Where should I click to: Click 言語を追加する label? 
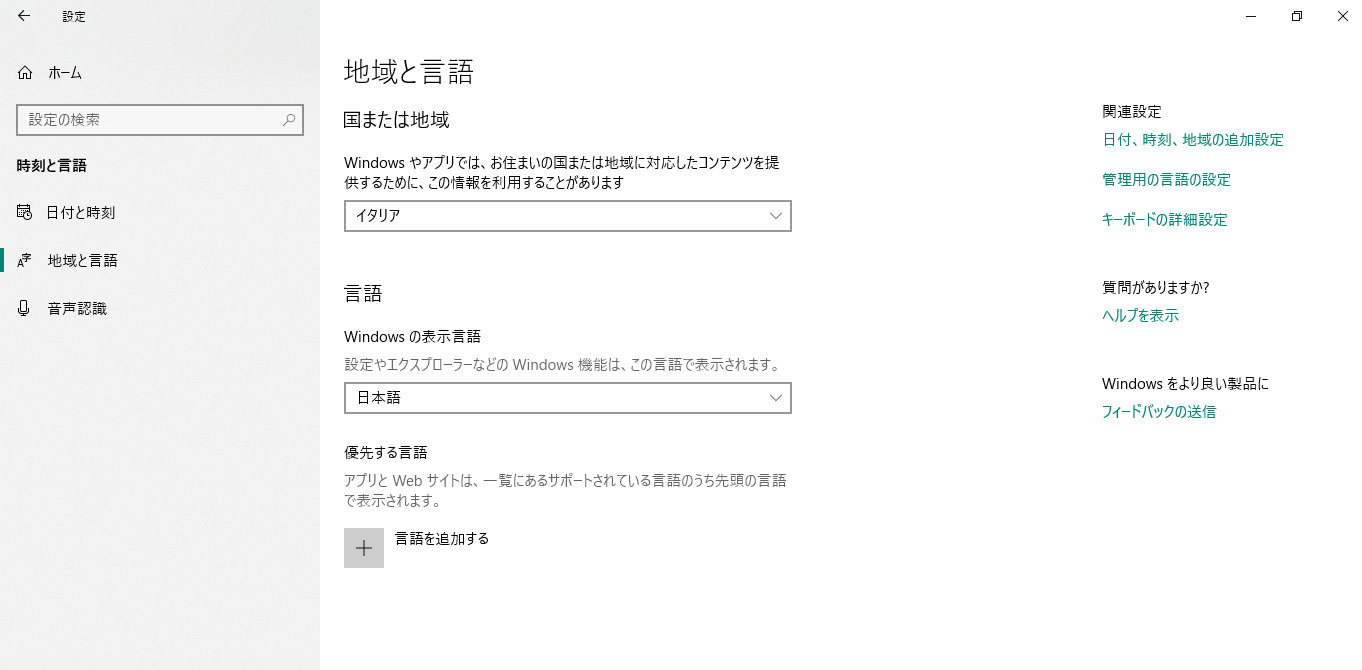coord(442,539)
